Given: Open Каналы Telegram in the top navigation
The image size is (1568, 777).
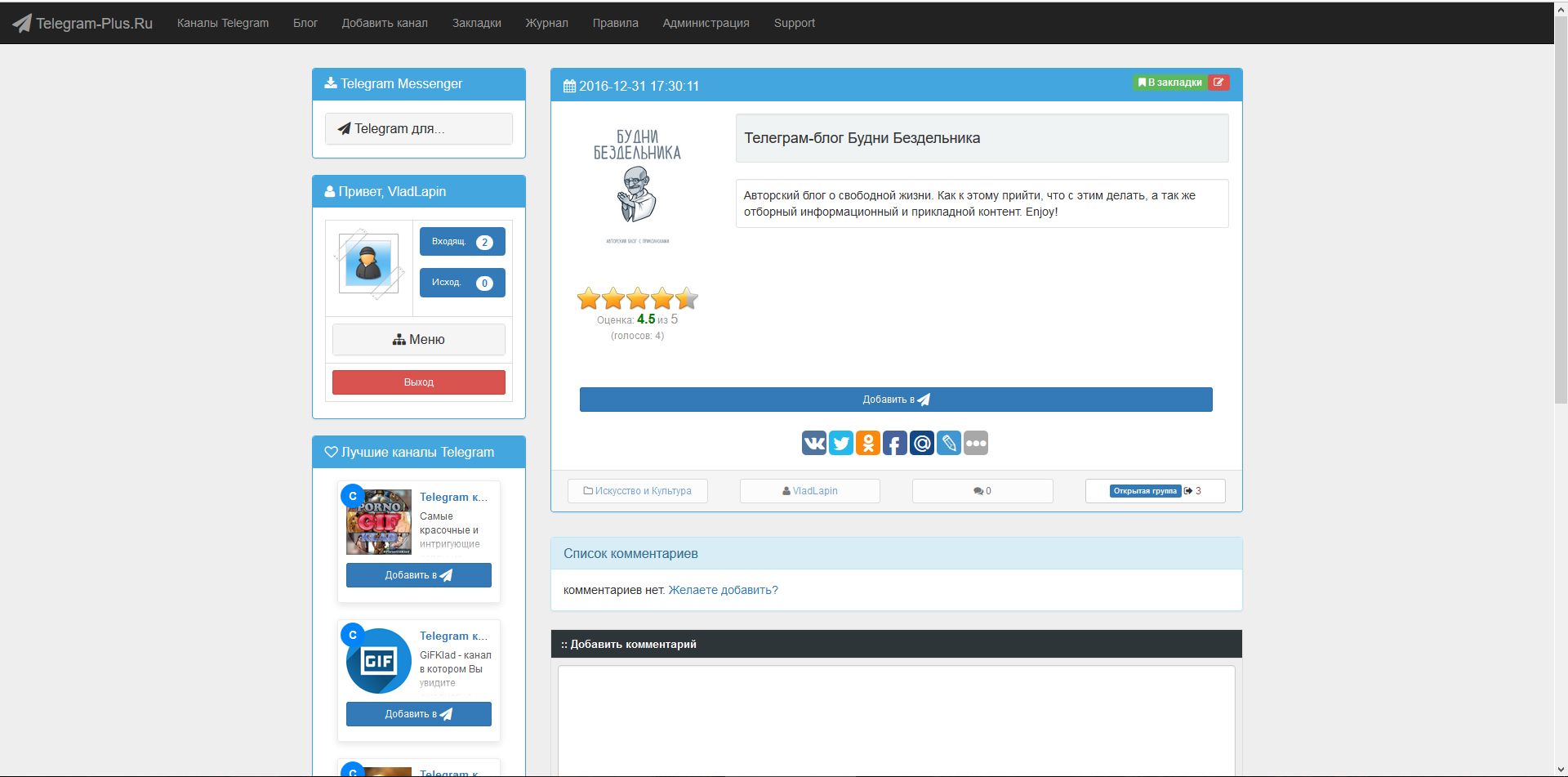Looking at the screenshot, I should (223, 23).
